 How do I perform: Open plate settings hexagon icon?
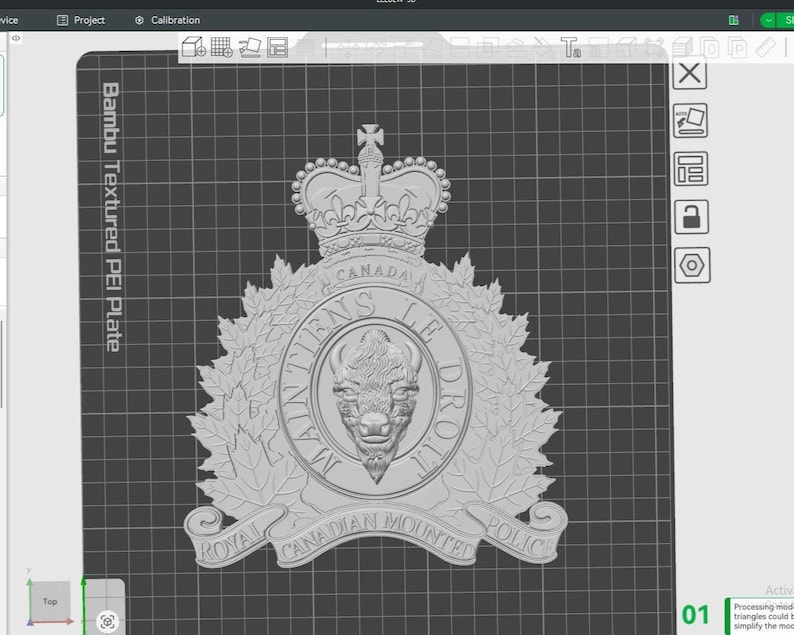[x=692, y=265]
